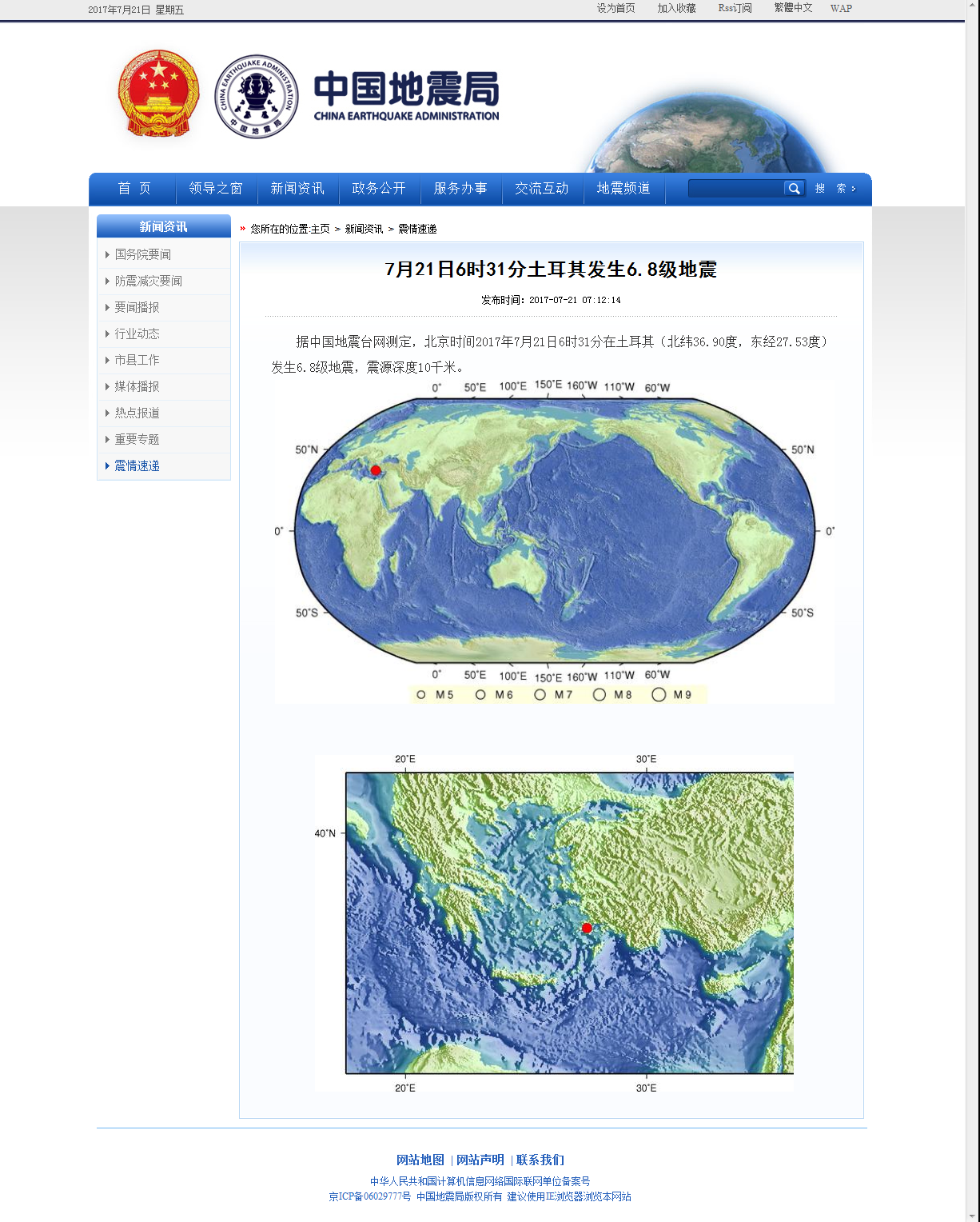The height and width of the screenshot is (1222, 980).
Task: Click the breadcrumb arrow marker before 您所在的位置
Action: (243, 229)
